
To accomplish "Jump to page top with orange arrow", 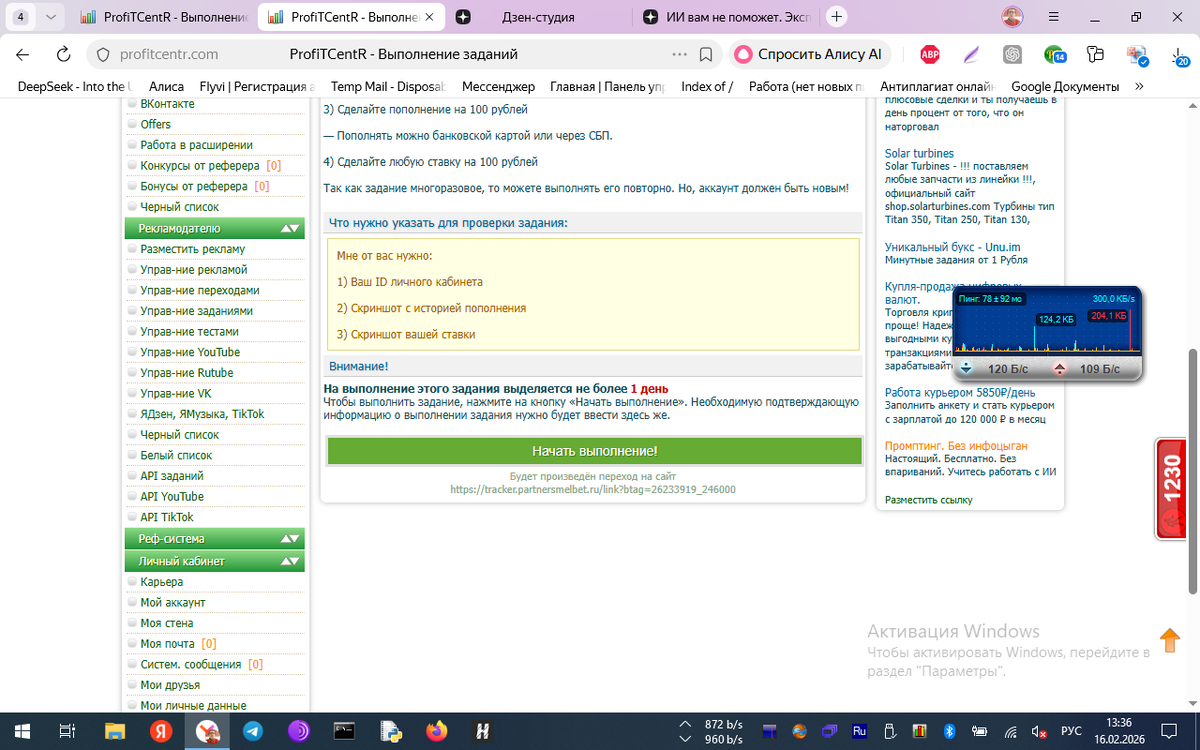I will point(1169,640).
